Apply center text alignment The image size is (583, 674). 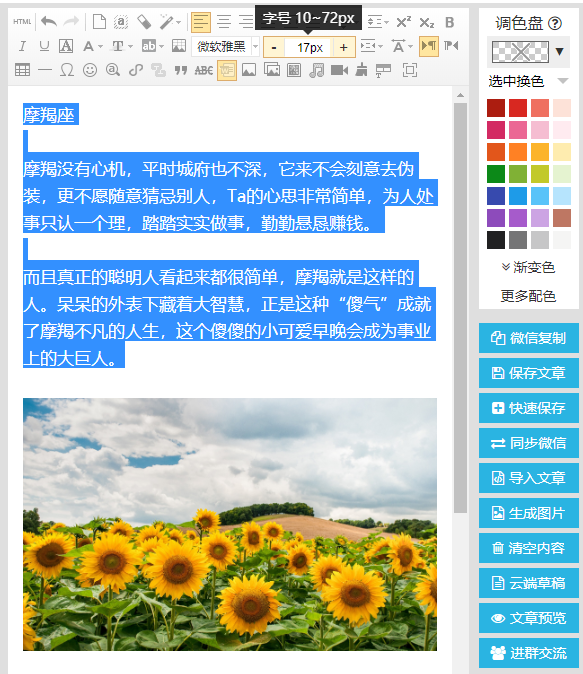point(224,21)
